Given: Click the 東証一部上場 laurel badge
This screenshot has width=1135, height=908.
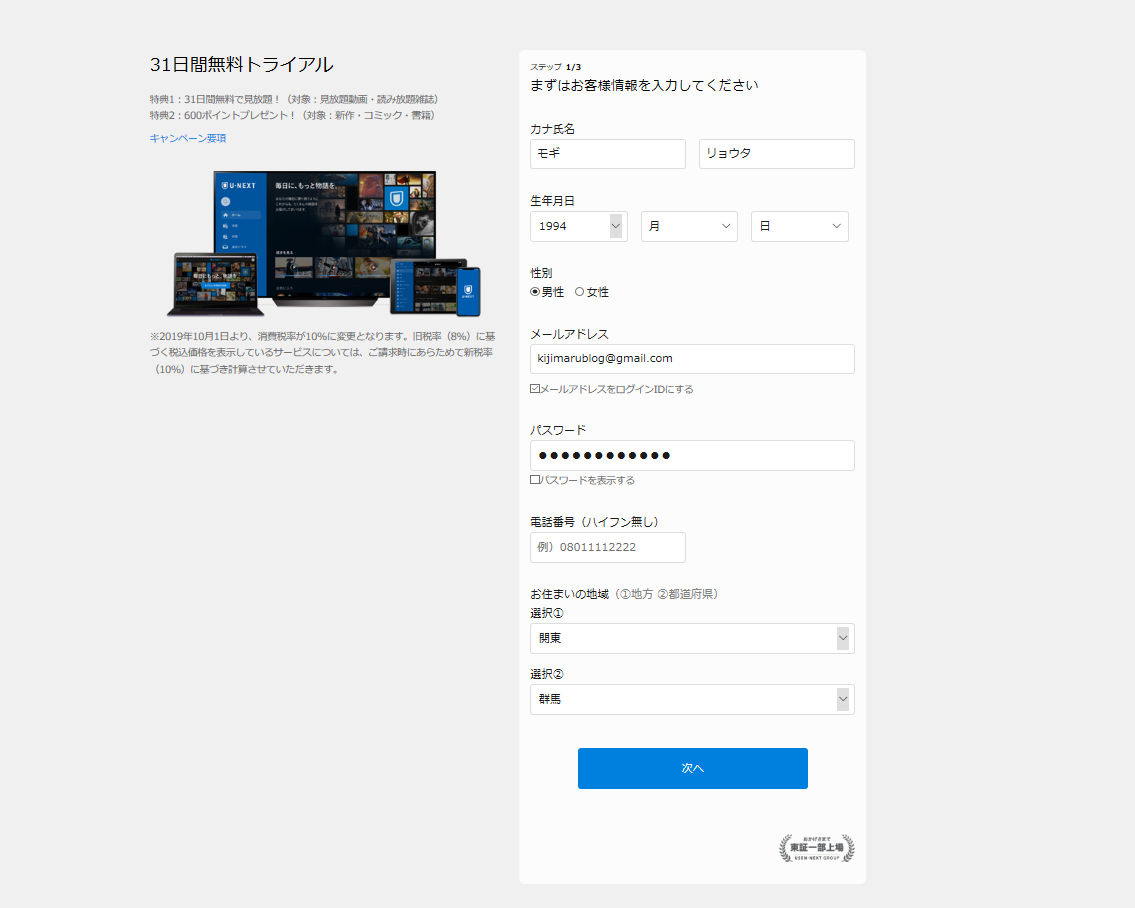Looking at the screenshot, I should [x=817, y=848].
